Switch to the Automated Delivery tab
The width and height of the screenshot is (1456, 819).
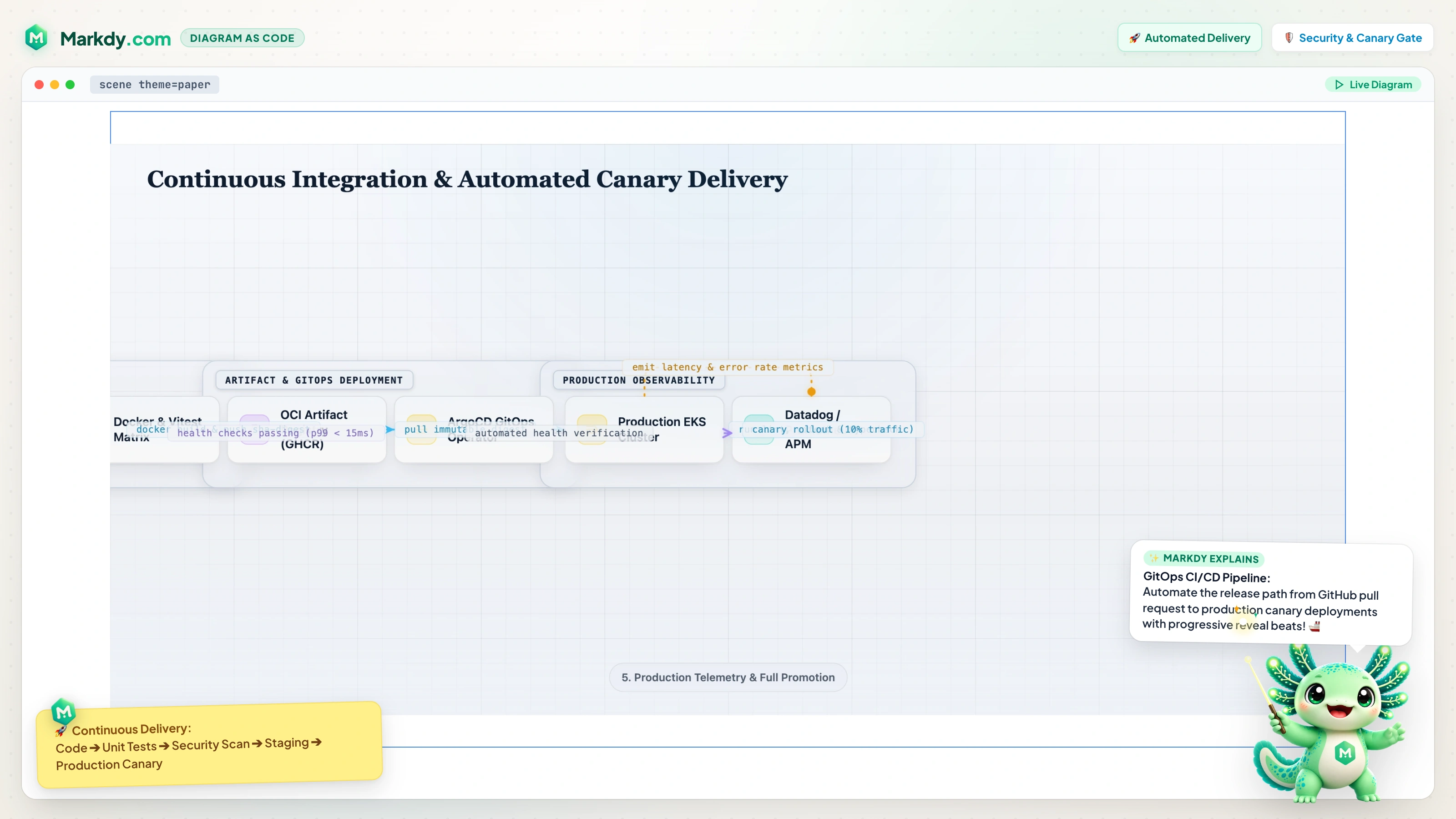(x=1189, y=38)
